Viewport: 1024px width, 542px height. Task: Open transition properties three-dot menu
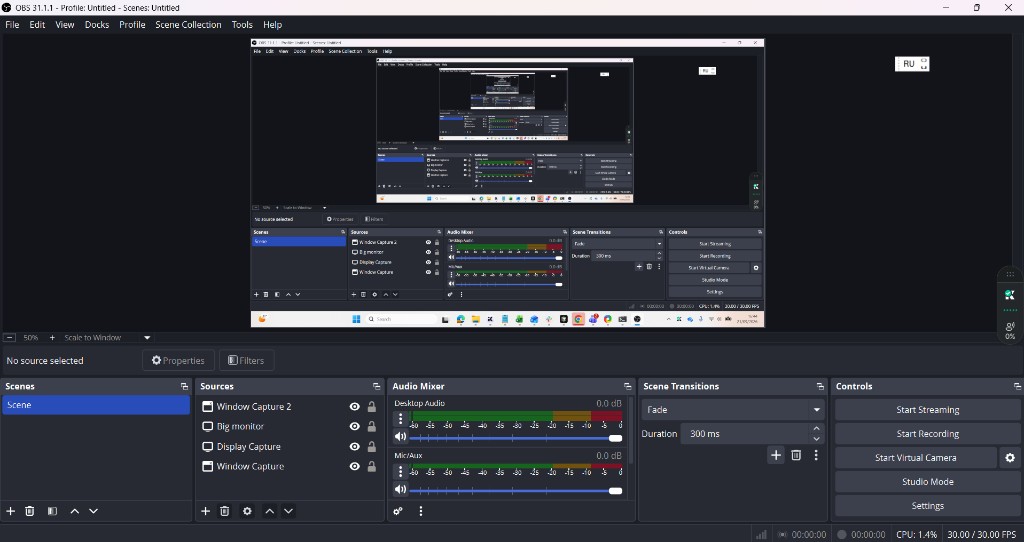pos(816,455)
